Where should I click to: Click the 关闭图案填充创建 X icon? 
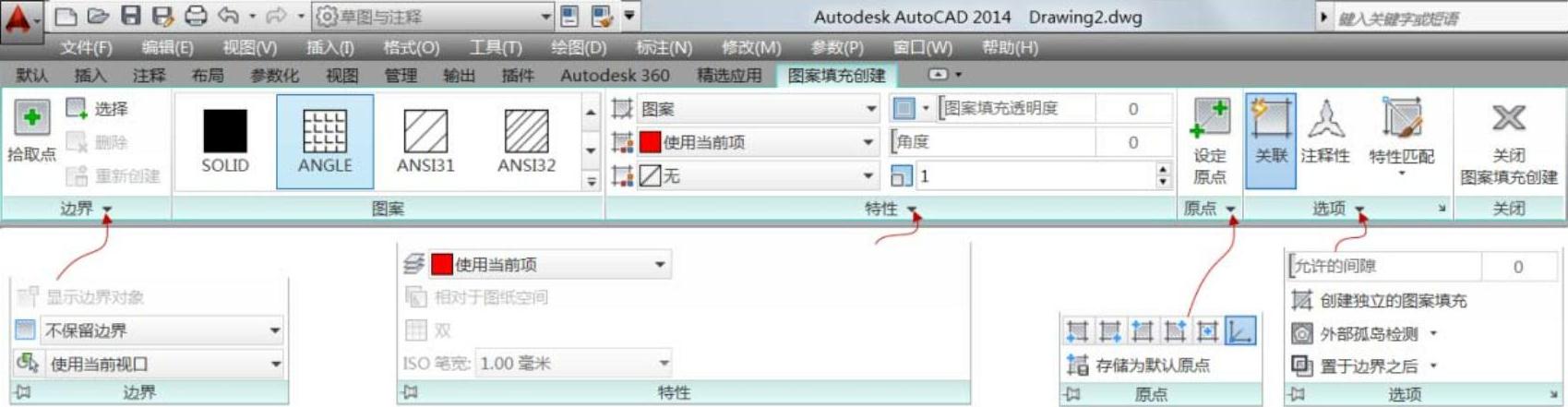click(1509, 117)
